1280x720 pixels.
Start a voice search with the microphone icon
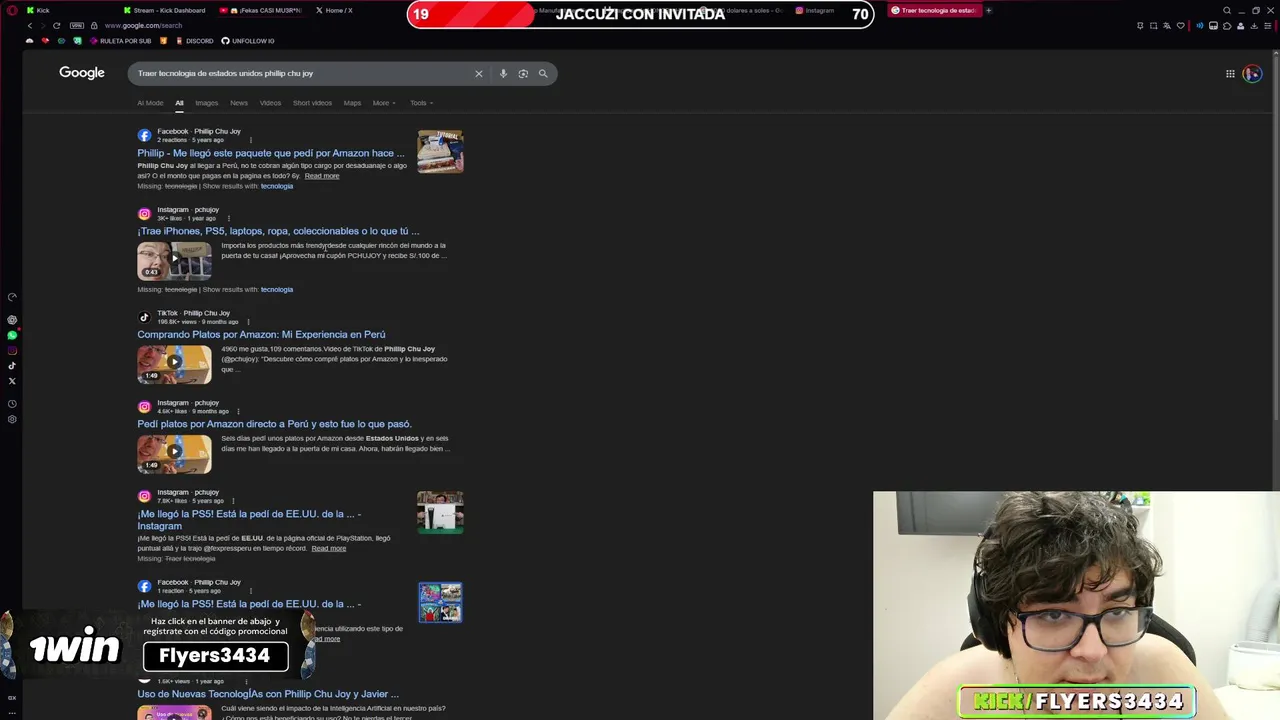503,73
